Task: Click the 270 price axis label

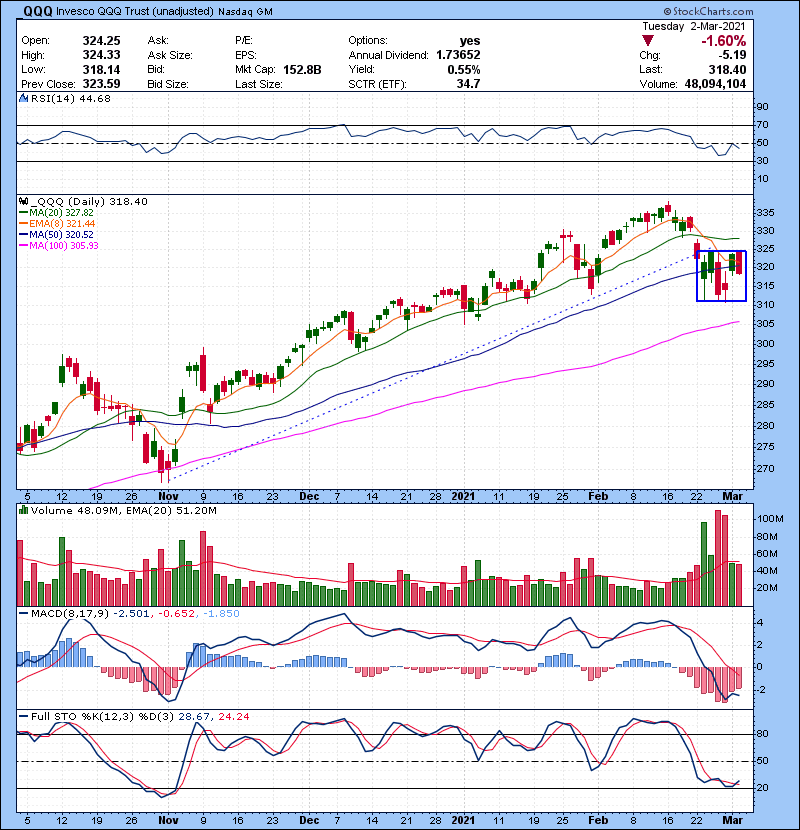Action: (x=766, y=469)
